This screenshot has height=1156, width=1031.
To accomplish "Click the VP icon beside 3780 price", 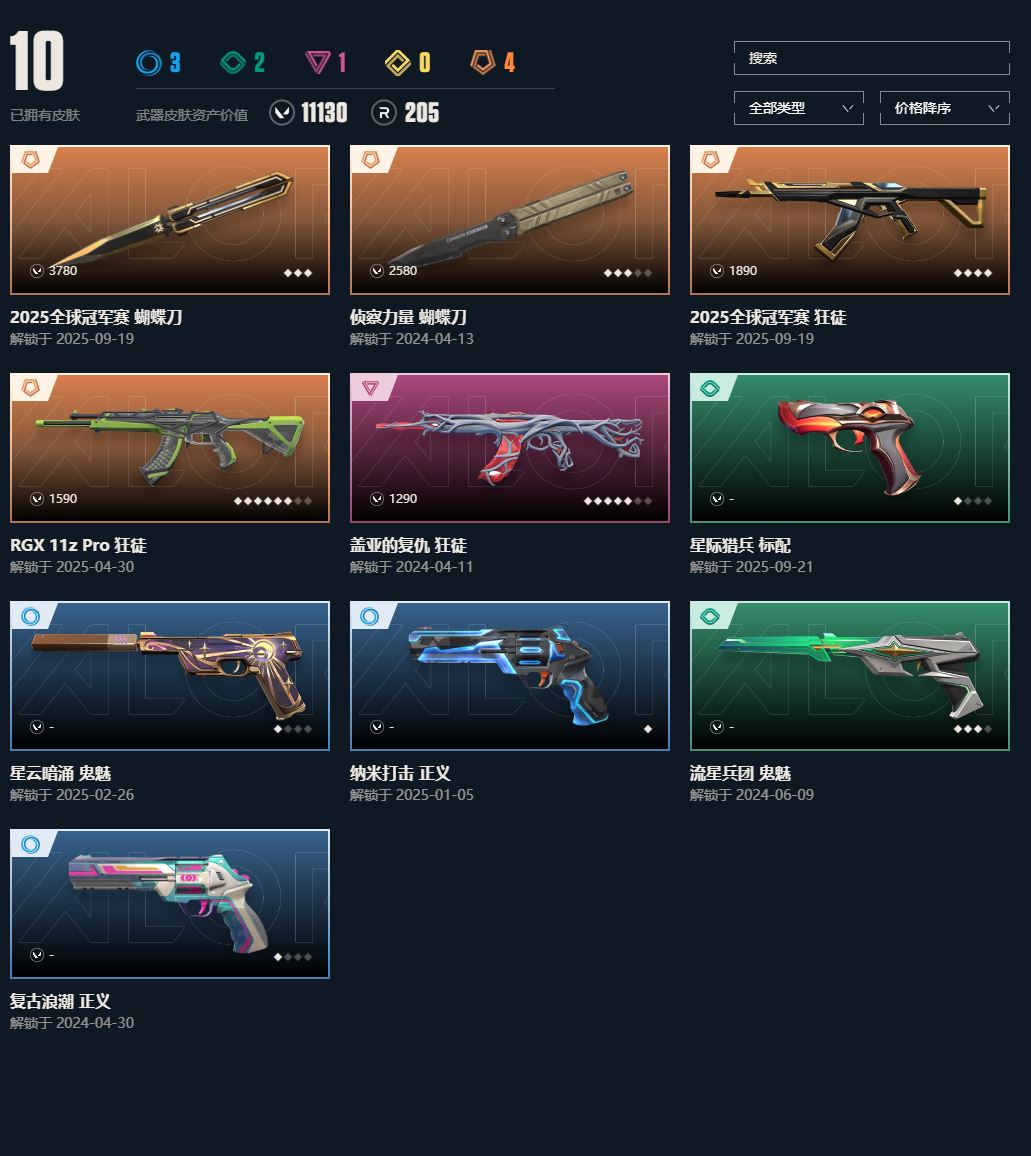I will (x=37, y=271).
